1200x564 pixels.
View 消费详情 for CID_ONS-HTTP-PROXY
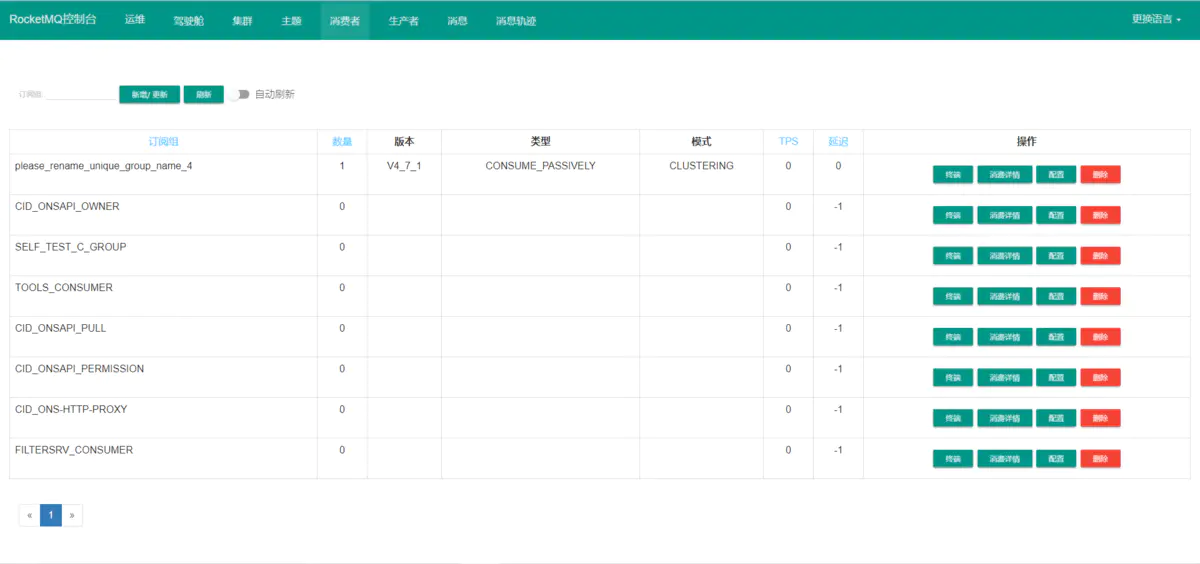point(1005,418)
